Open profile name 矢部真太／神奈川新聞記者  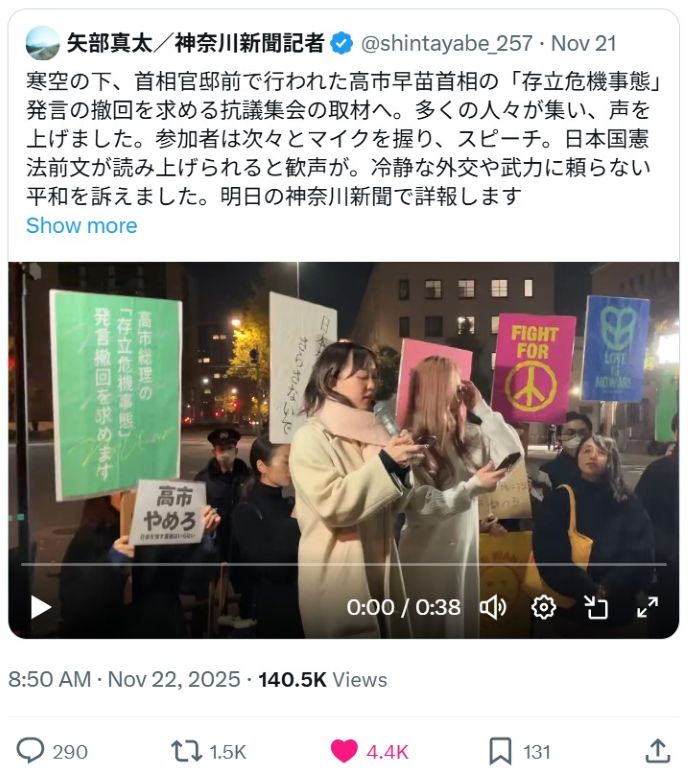(196, 43)
